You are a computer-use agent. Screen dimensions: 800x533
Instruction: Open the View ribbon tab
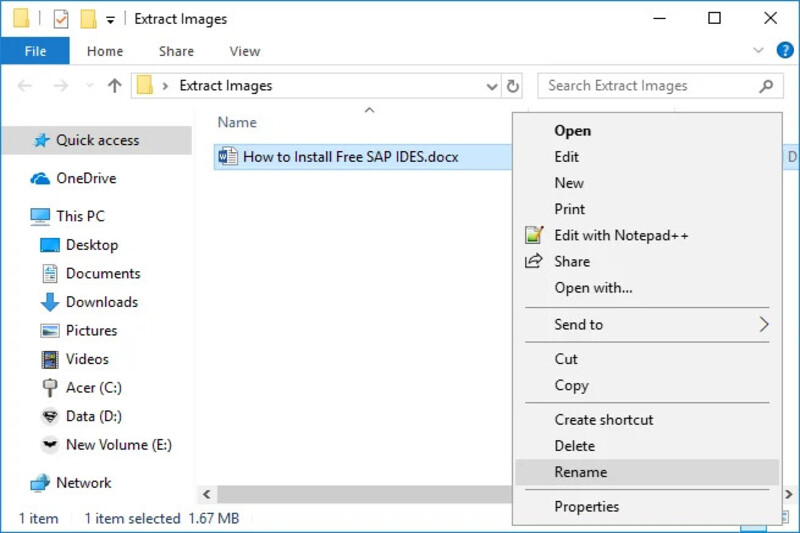(244, 51)
